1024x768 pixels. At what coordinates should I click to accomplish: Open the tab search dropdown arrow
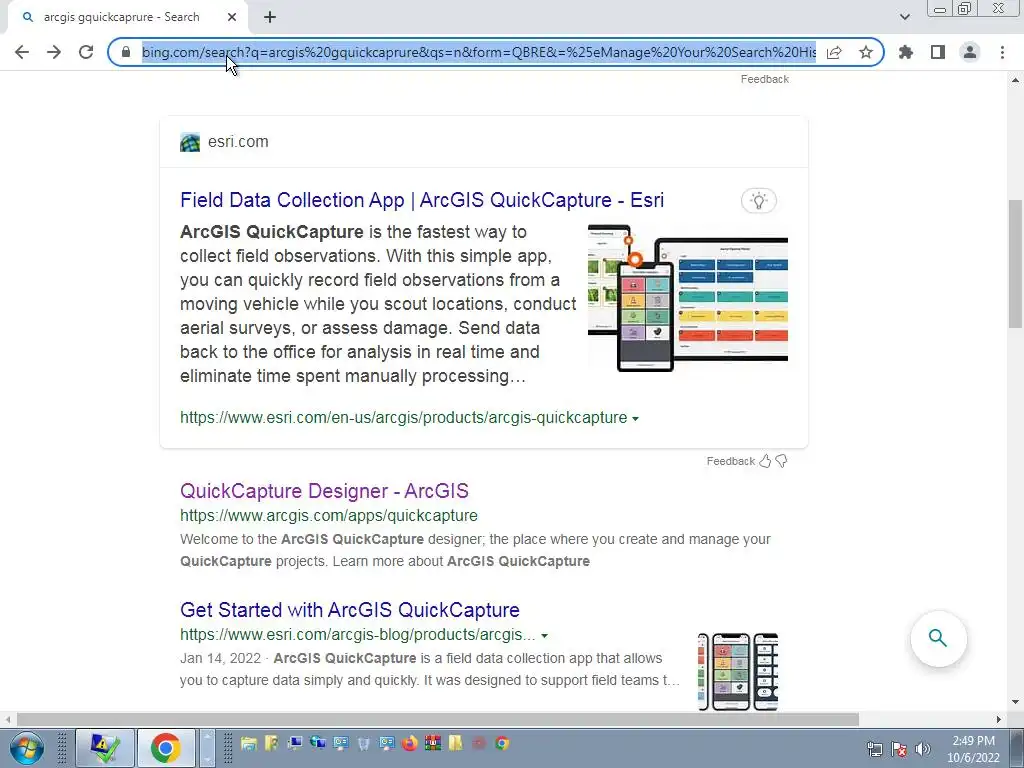click(904, 17)
